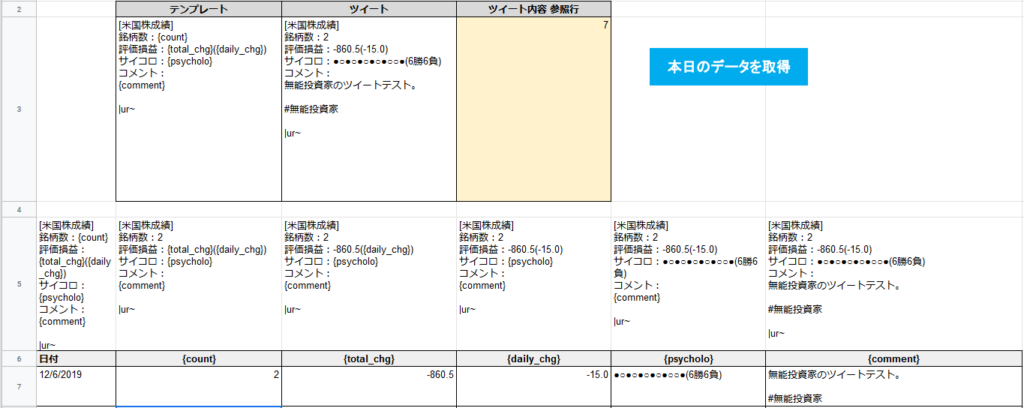1024x408 pixels.
Task: Select the date cell 12/6/2019
Action: pyautogui.click(x=76, y=386)
